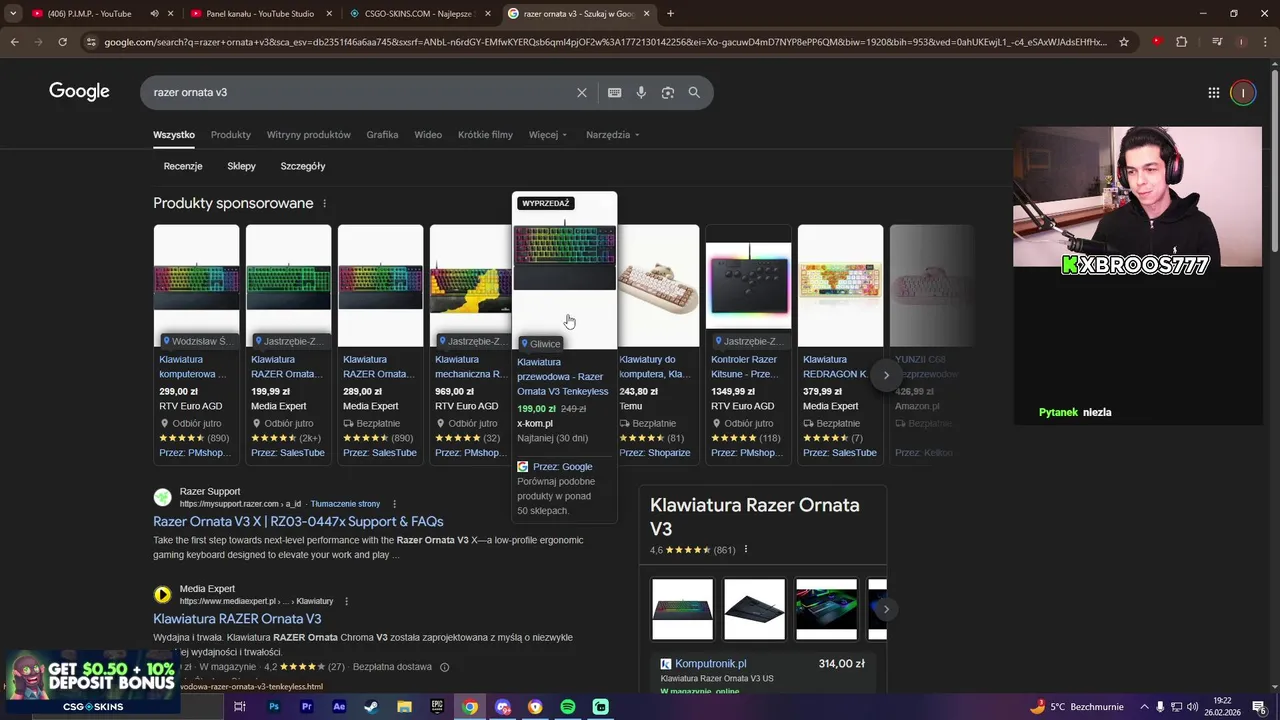The height and width of the screenshot is (720, 1280).
Task: Show hidden system tray icons
Action: pyautogui.click(x=1144, y=707)
